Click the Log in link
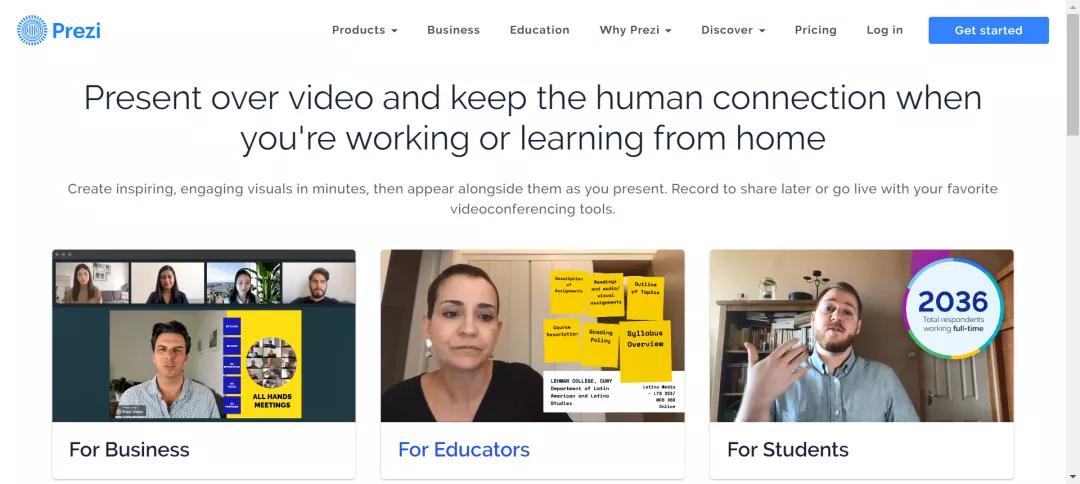This screenshot has height=484, width=1080. pos(884,30)
